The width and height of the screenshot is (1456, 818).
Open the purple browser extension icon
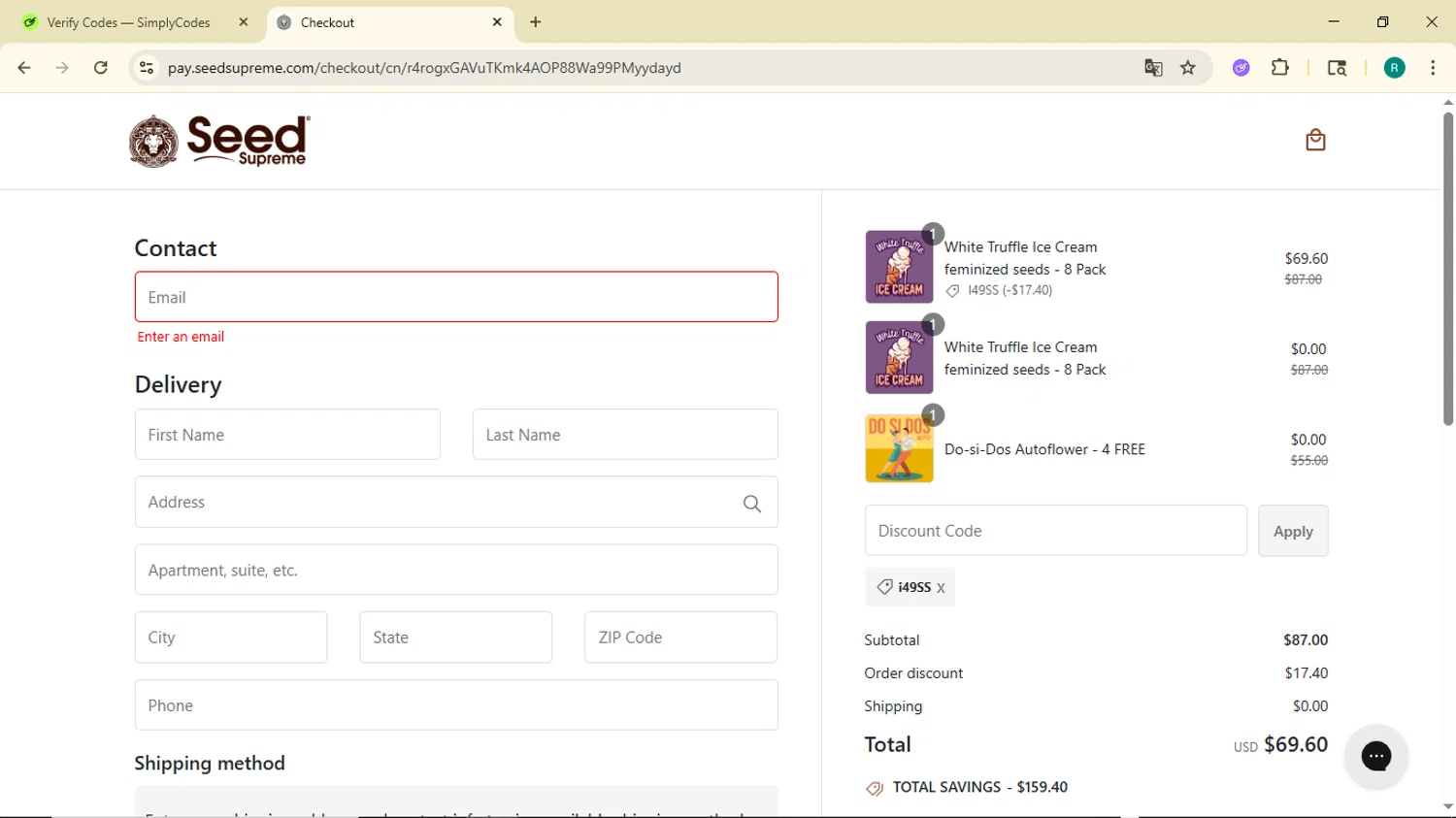pos(1241,68)
